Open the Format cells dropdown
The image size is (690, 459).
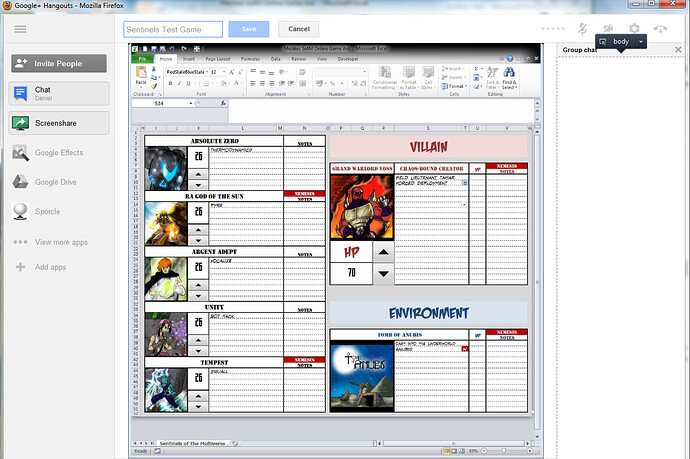(x=453, y=86)
